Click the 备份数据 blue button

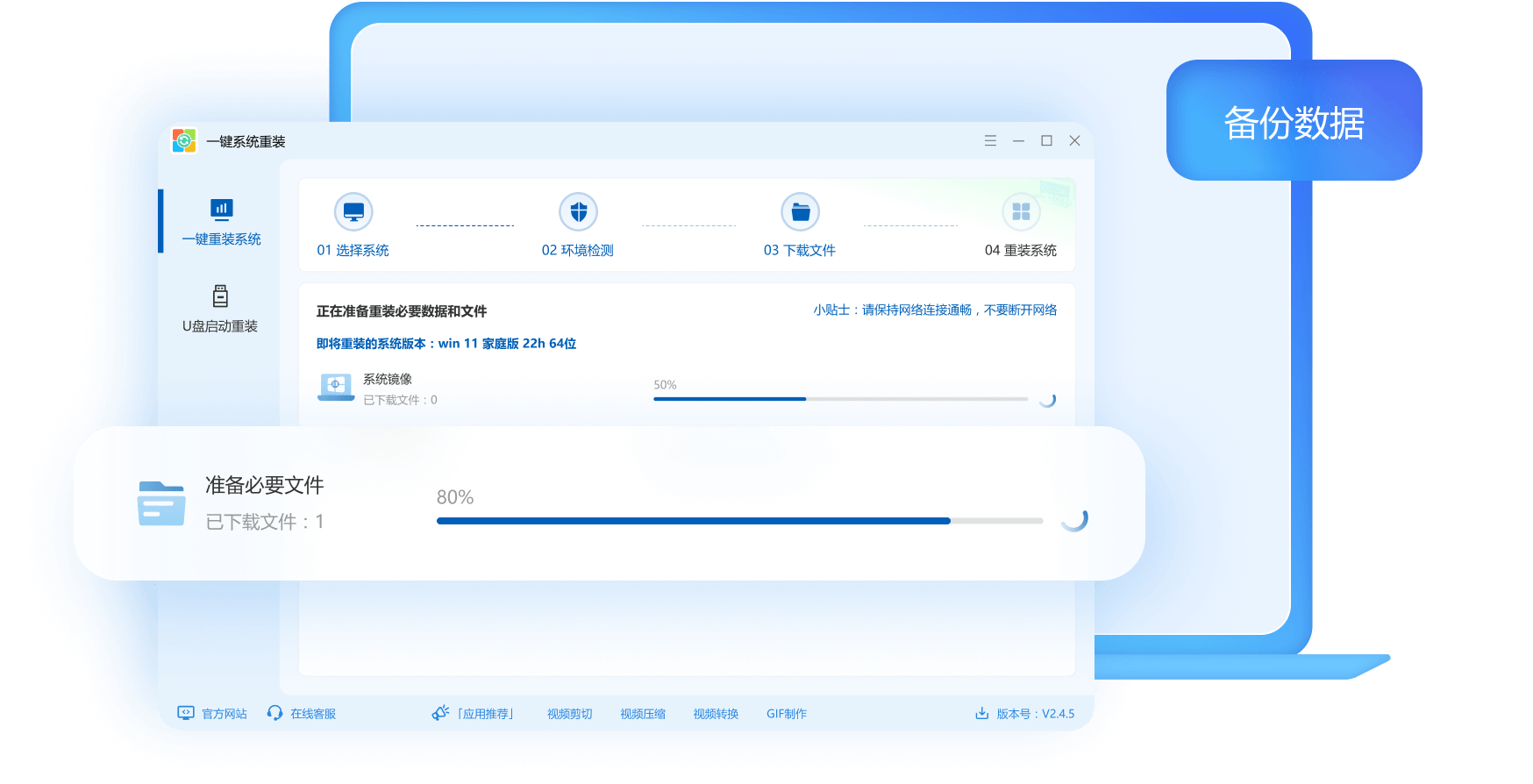[x=1294, y=121]
